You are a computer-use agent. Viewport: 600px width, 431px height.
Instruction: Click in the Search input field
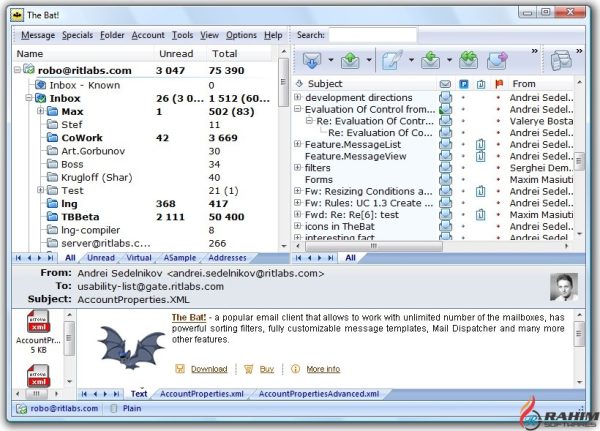pyautogui.click(x=372, y=35)
